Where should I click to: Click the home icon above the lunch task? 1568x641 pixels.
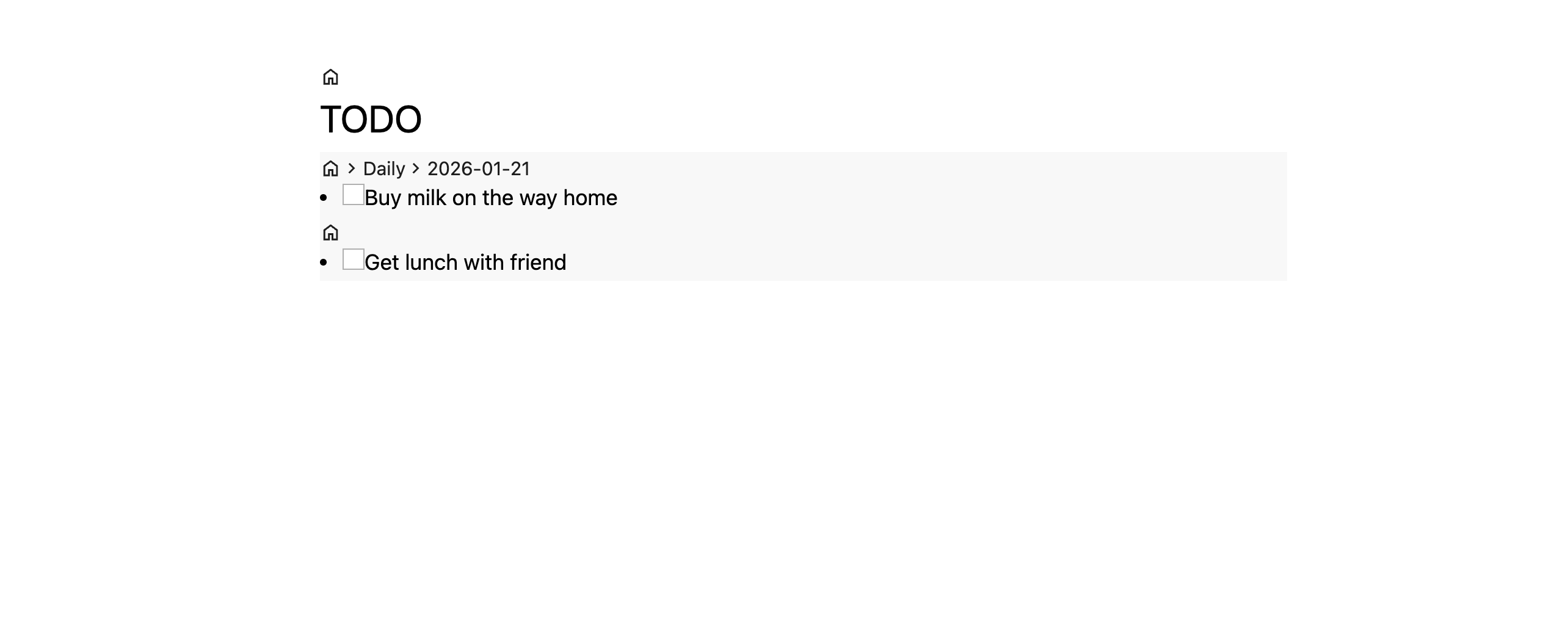tap(330, 233)
